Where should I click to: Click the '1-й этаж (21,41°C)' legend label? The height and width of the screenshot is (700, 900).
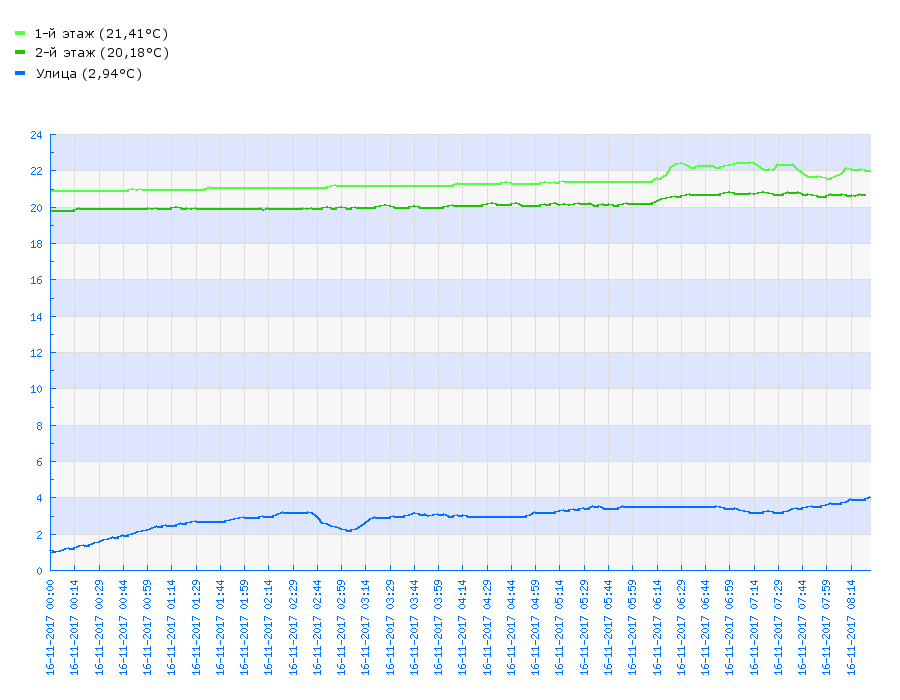(102, 34)
